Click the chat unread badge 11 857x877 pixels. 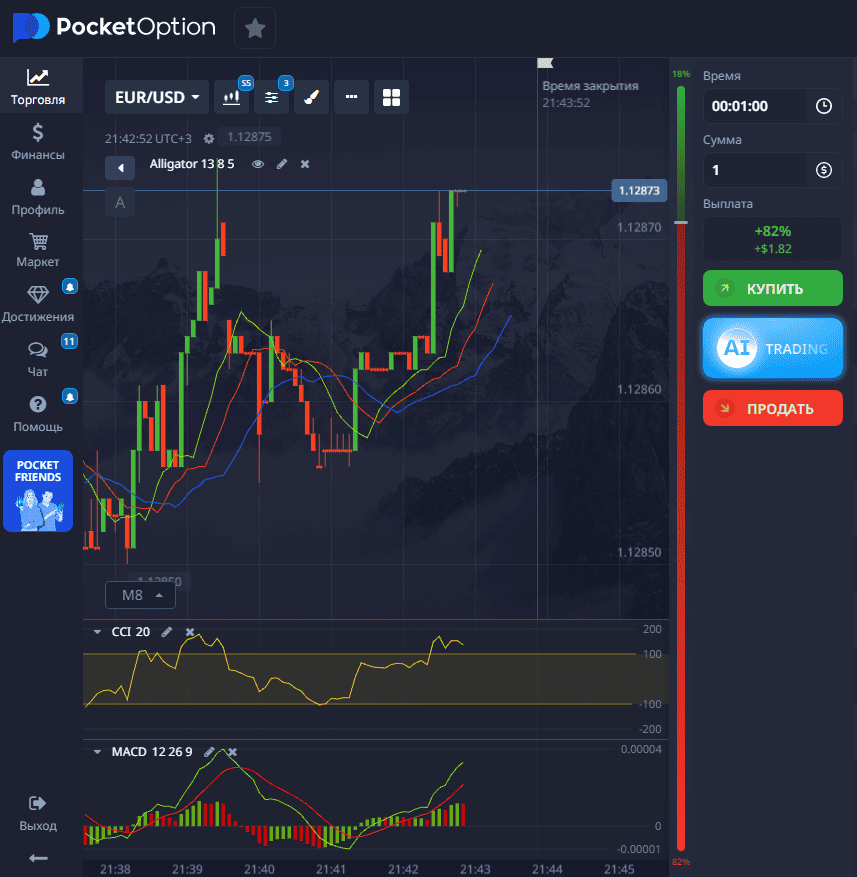coord(69,341)
